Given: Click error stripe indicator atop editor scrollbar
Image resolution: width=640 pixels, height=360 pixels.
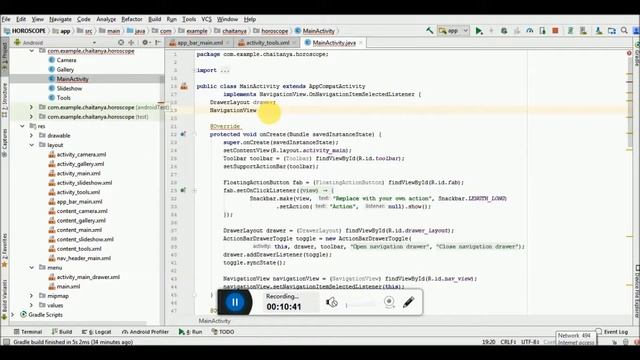Looking at the screenshot, I should pos(629,53).
